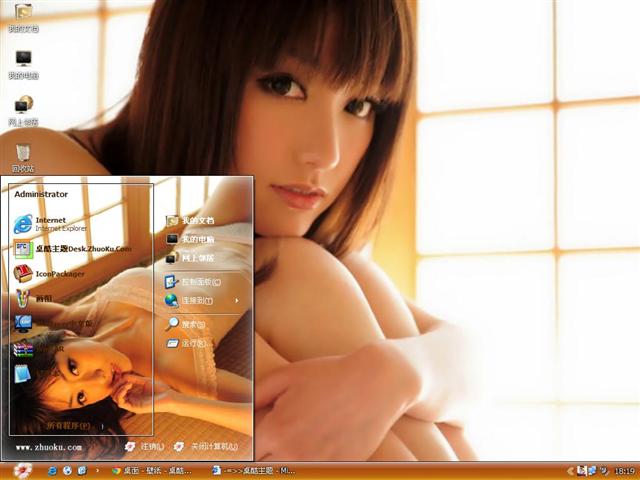Expand 连接到(T) submenu arrow

coord(237,301)
